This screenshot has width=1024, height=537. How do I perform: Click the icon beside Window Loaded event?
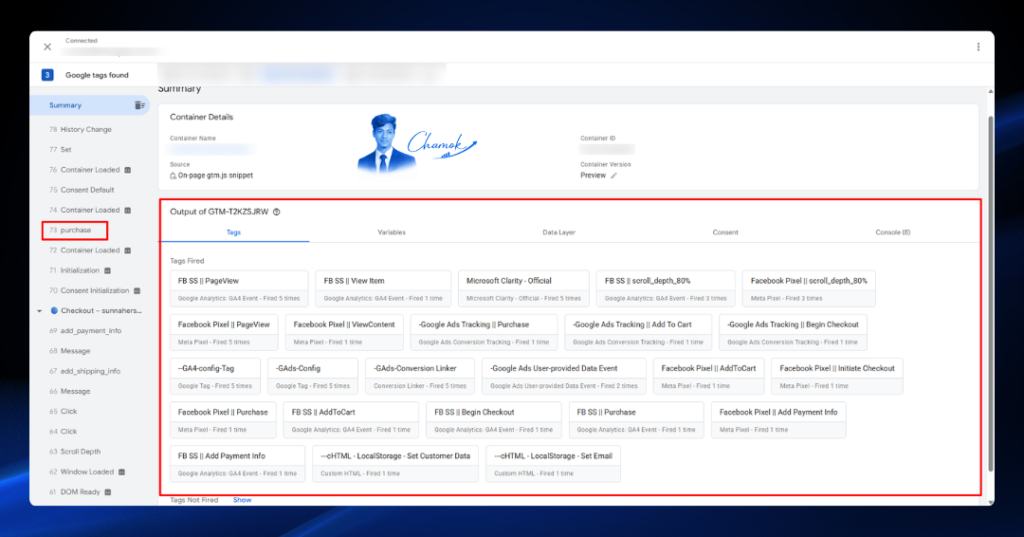pos(121,472)
